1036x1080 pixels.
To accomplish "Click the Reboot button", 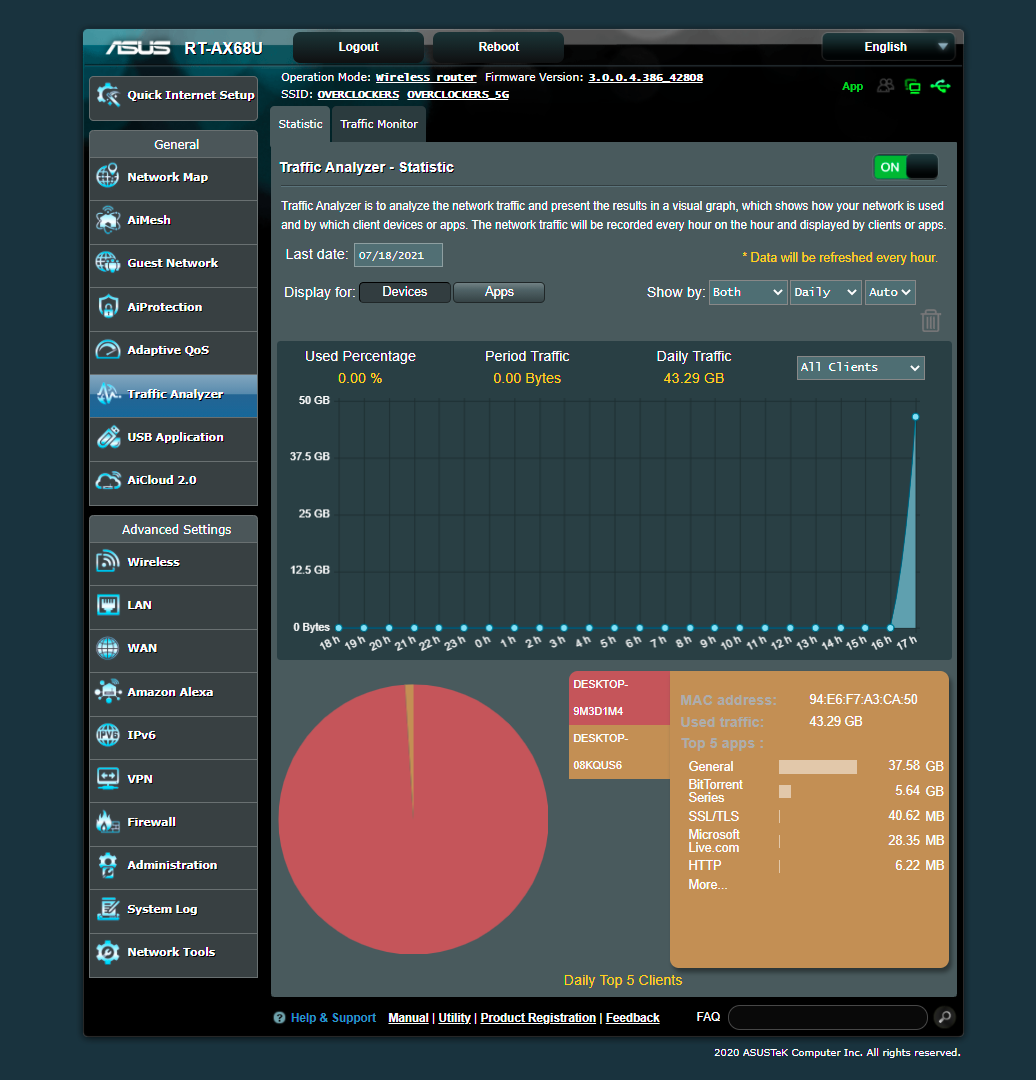I will click(499, 47).
